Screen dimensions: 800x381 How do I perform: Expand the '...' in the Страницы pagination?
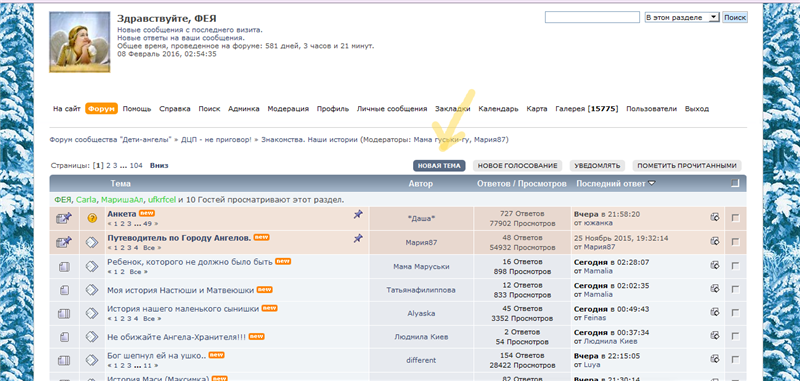(124, 165)
